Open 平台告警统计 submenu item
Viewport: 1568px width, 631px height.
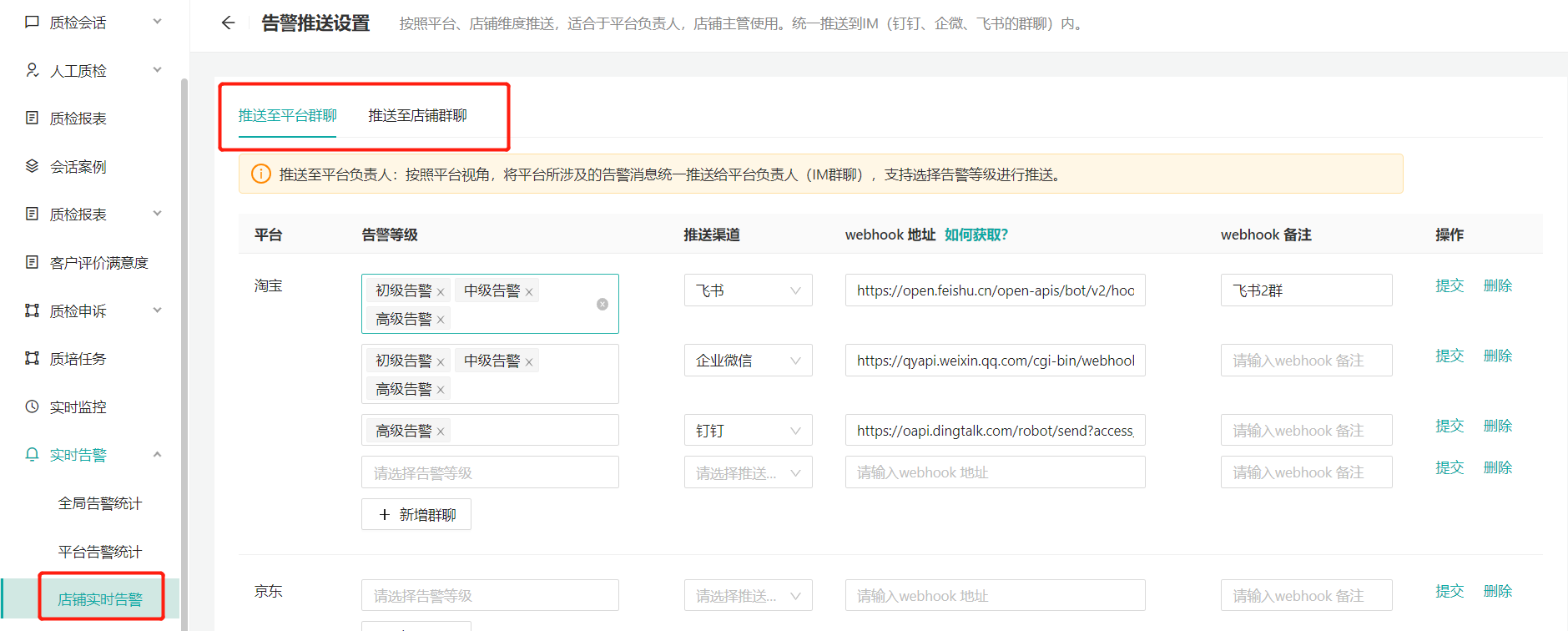pyautogui.click(x=100, y=552)
